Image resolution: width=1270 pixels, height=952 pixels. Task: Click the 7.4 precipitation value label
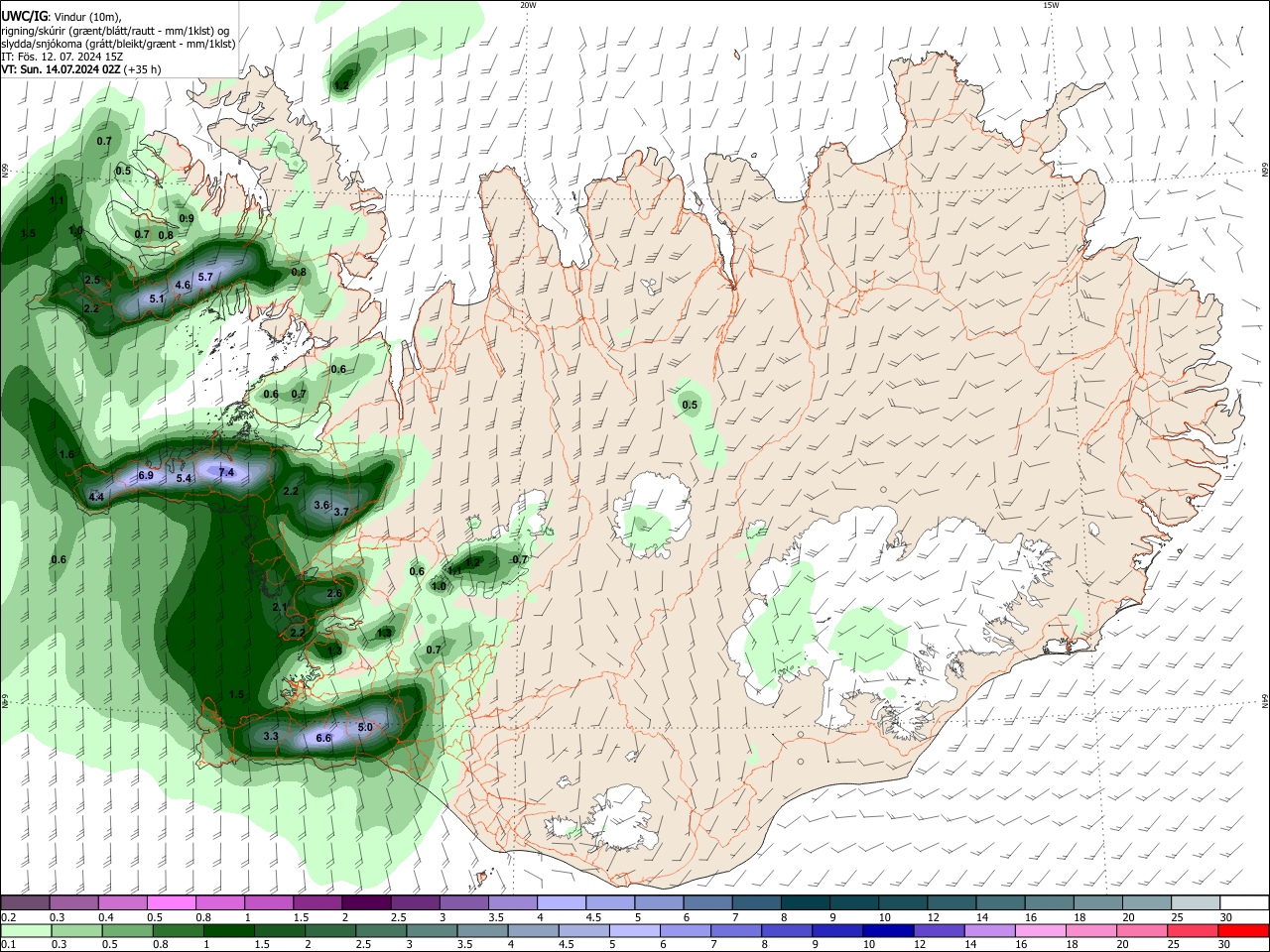tap(226, 472)
